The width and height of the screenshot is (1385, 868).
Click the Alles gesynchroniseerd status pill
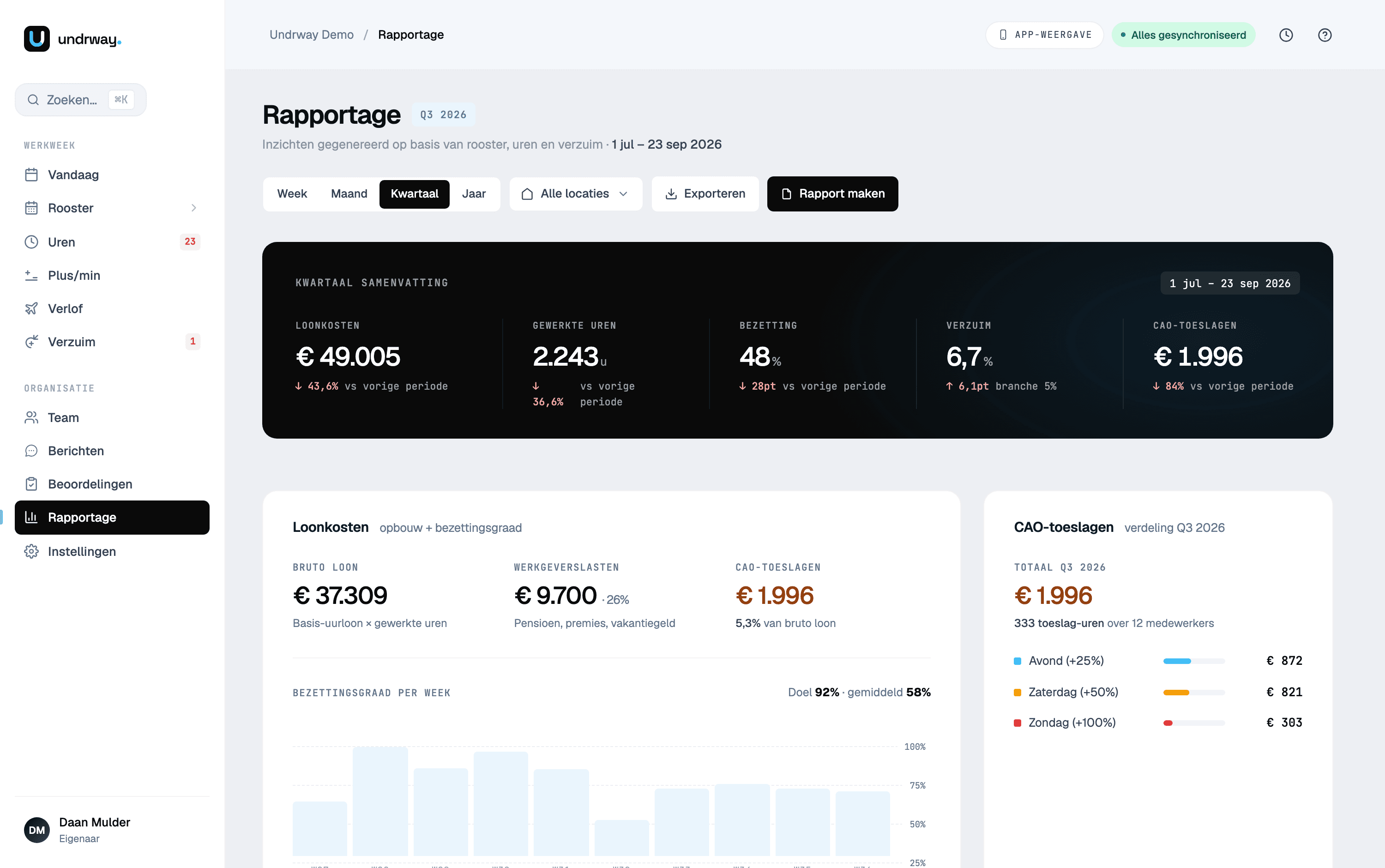(x=1183, y=35)
